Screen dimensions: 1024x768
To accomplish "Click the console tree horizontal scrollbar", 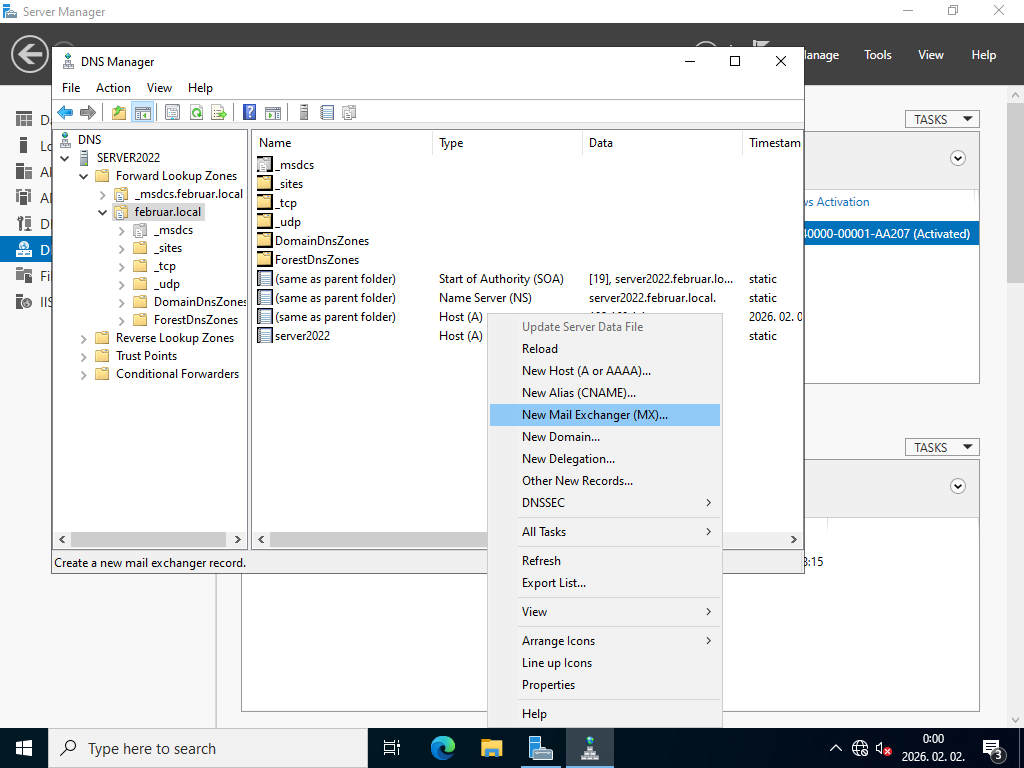I will (x=149, y=539).
